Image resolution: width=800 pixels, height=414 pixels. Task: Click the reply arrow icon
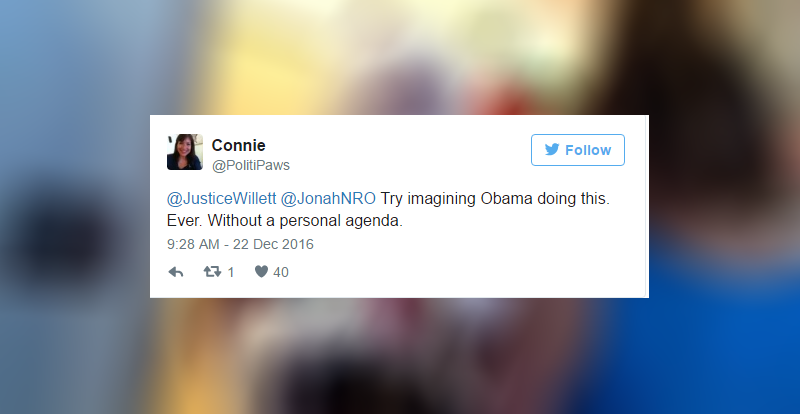click(x=176, y=272)
